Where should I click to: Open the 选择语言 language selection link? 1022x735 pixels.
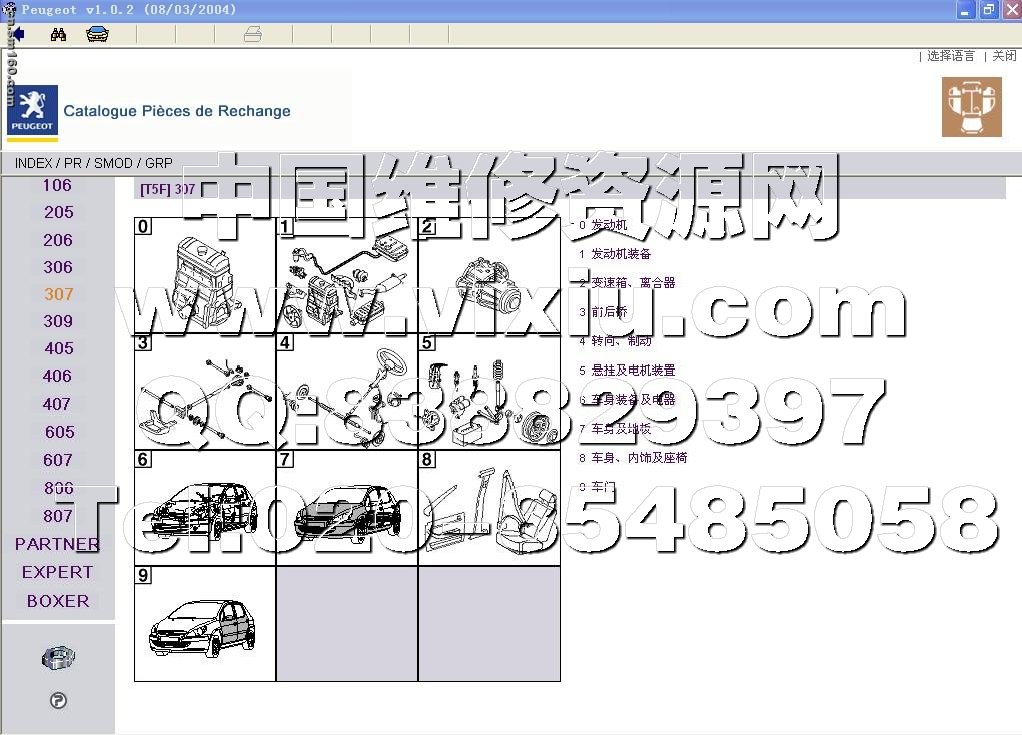pyautogui.click(x=950, y=56)
